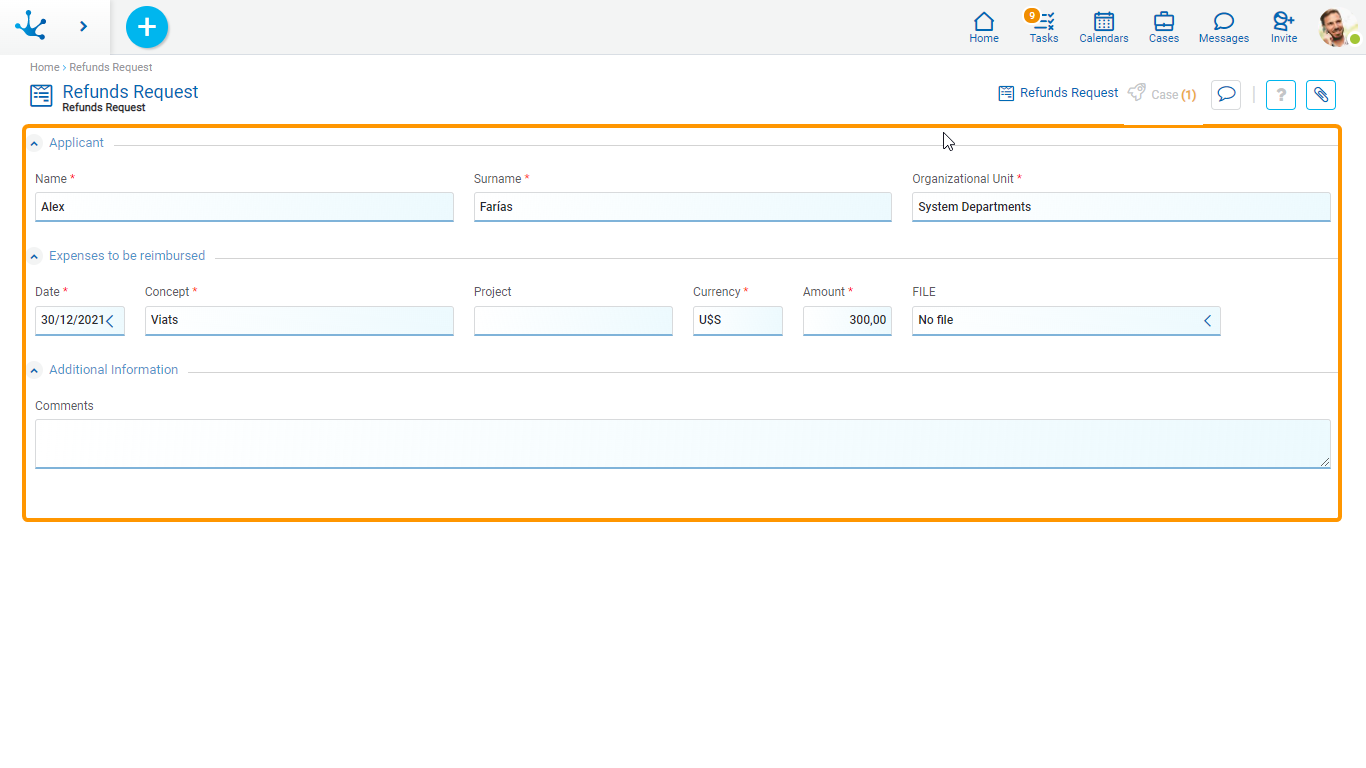
Task: Click the help question mark button
Action: pyautogui.click(x=1281, y=95)
